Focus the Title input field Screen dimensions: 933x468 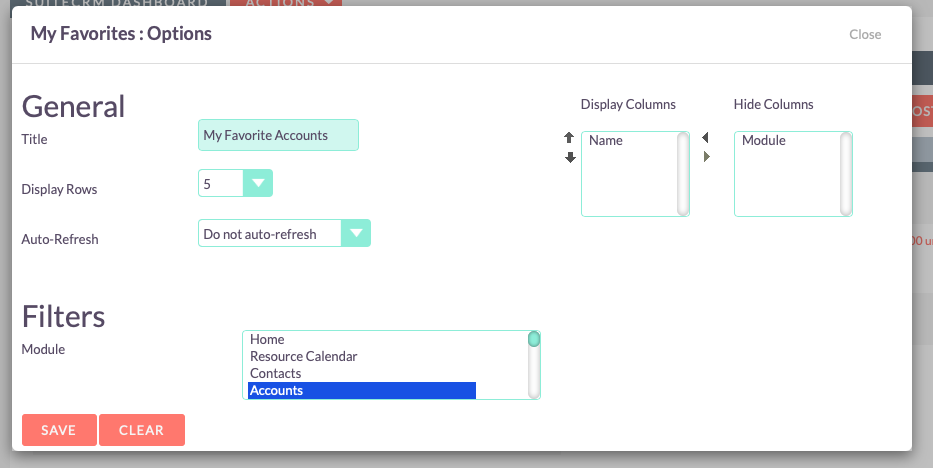(x=278, y=135)
